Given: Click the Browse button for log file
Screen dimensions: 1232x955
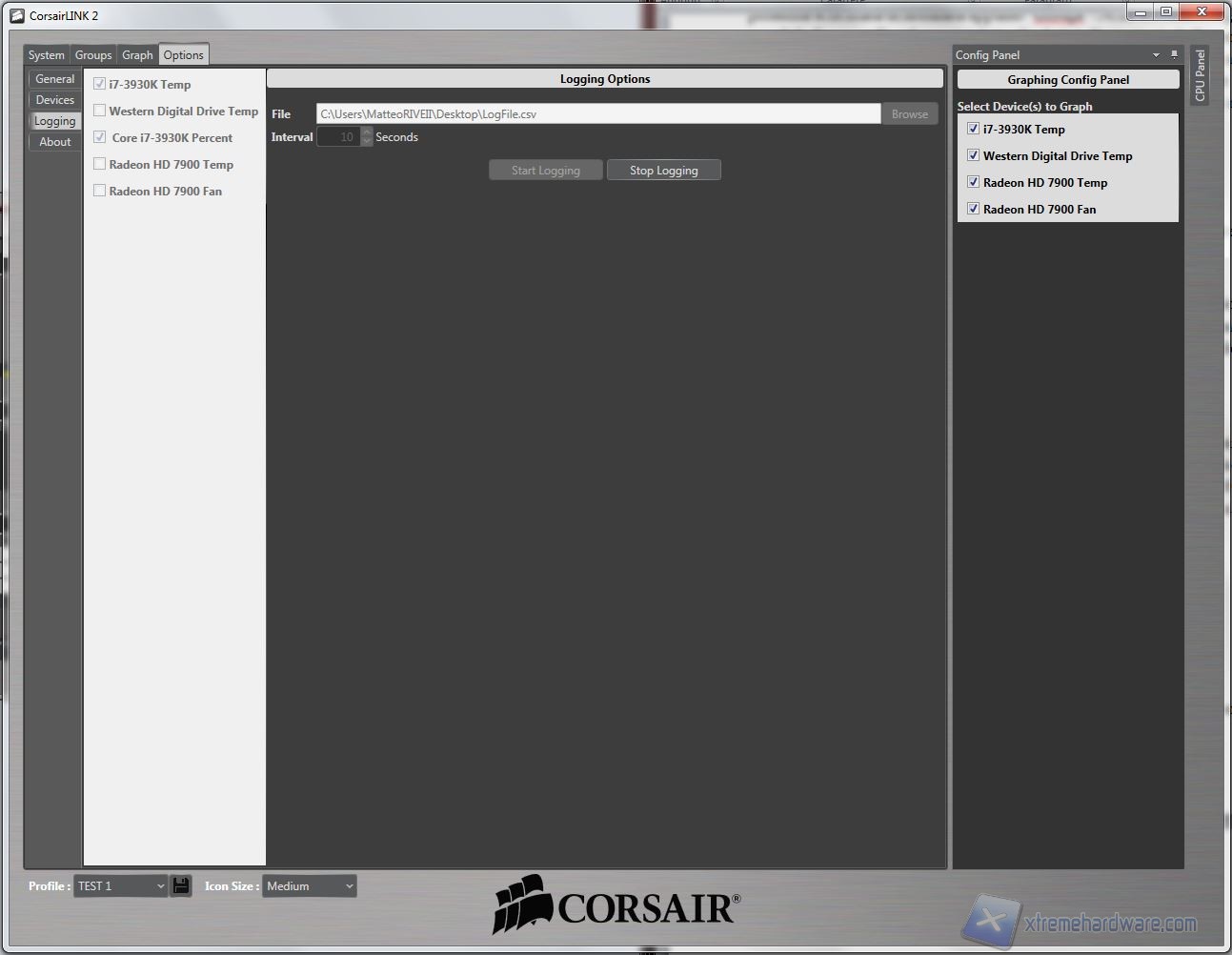Looking at the screenshot, I should [909, 114].
